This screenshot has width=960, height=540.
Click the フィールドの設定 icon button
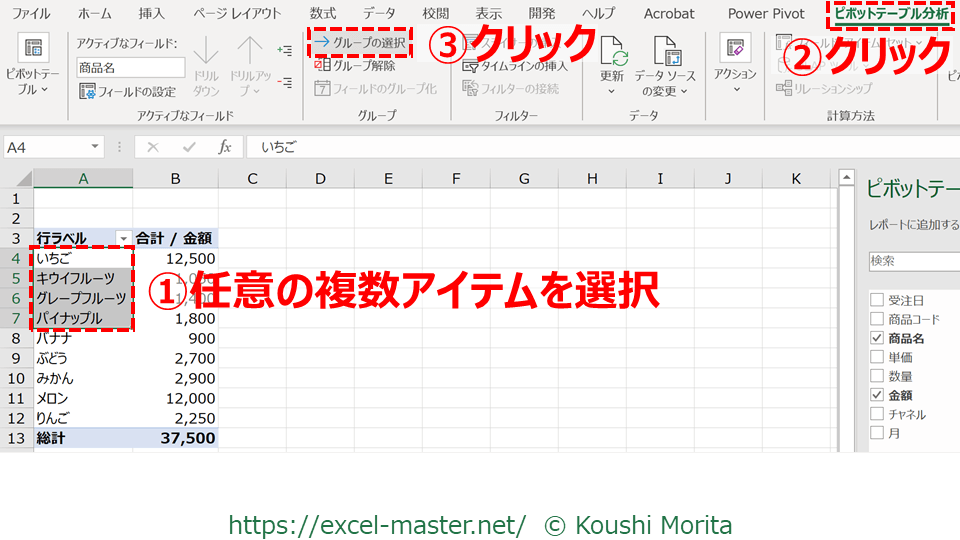(87, 92)
